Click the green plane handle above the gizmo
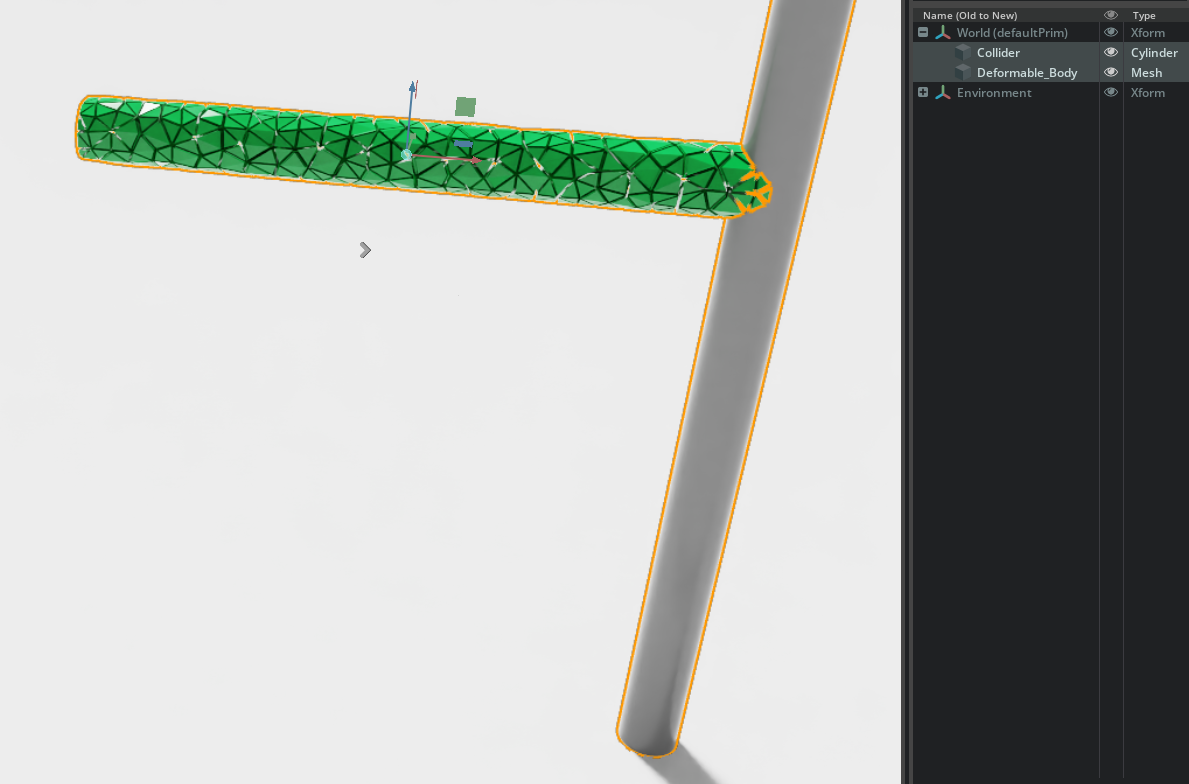The width and height of the screenshot is (1189, 784). coord(464,106)
